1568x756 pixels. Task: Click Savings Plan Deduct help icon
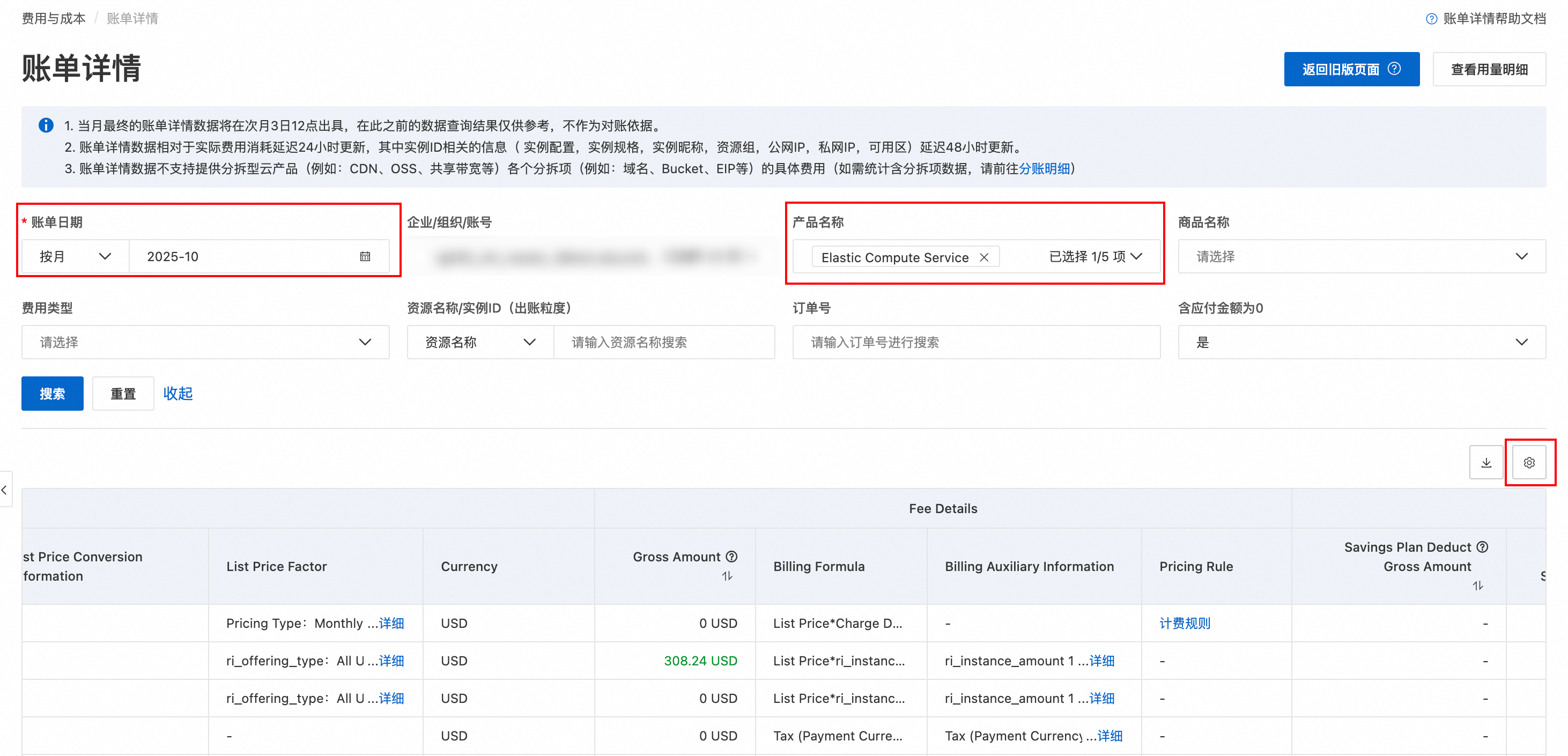point(1482,546)
